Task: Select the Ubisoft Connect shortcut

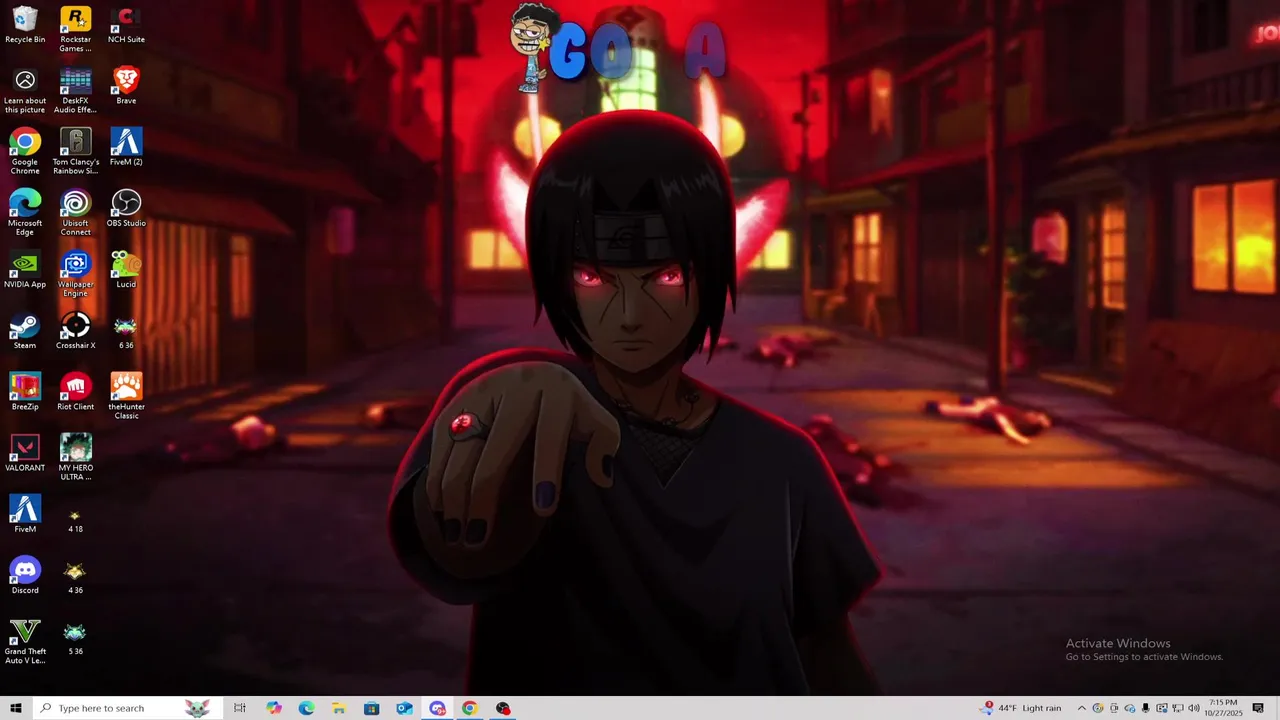Action: 75,213
